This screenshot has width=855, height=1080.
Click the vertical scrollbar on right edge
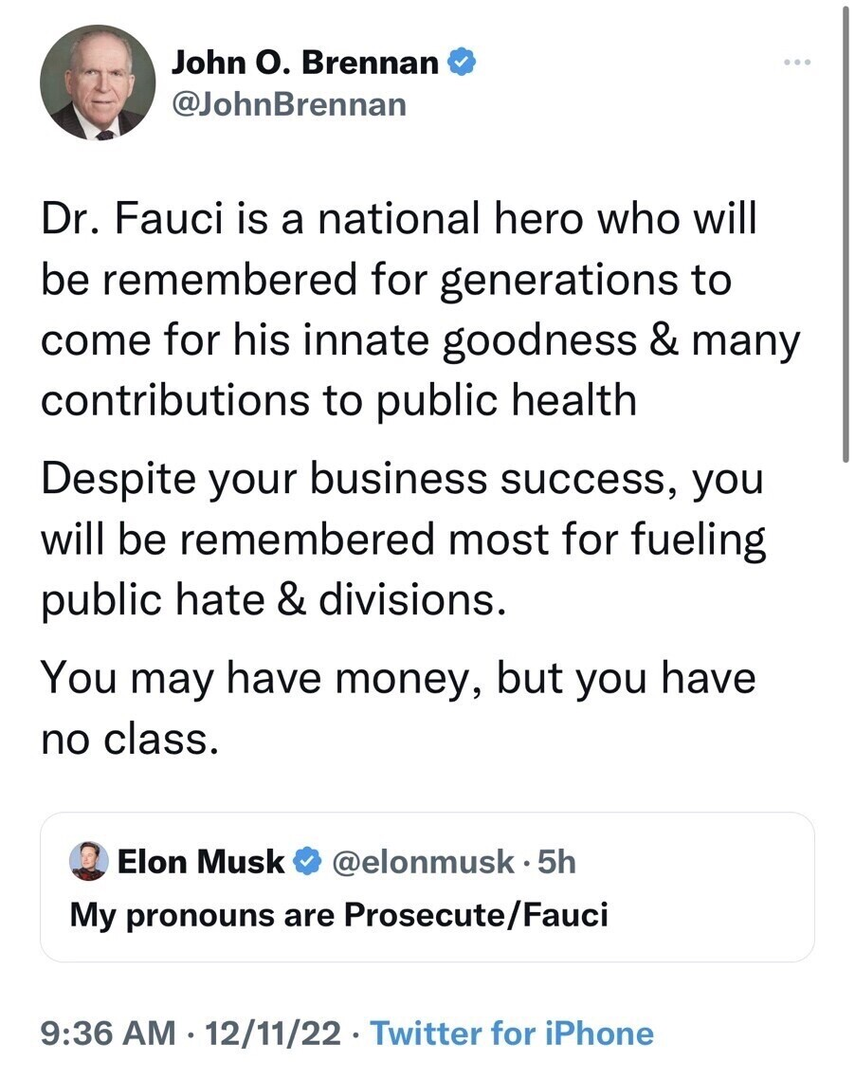click(x=848, y=300)
